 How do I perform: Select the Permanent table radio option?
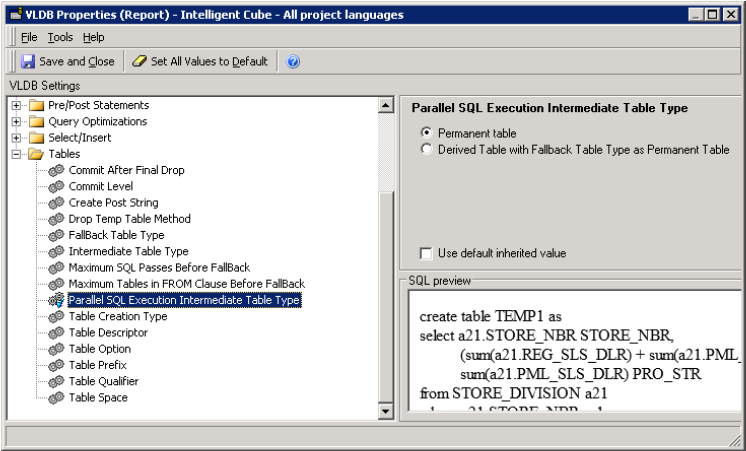(427, 132)
